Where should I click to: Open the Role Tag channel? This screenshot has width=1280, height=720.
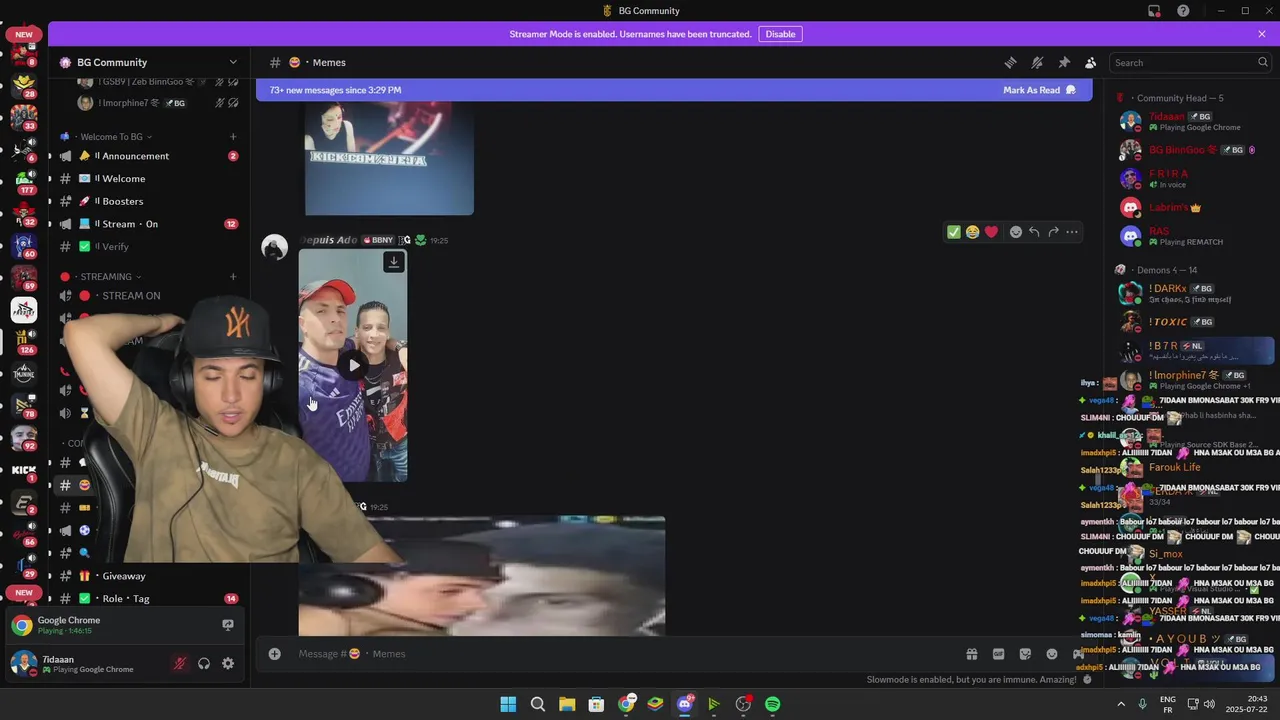click(x=150, y=599)
